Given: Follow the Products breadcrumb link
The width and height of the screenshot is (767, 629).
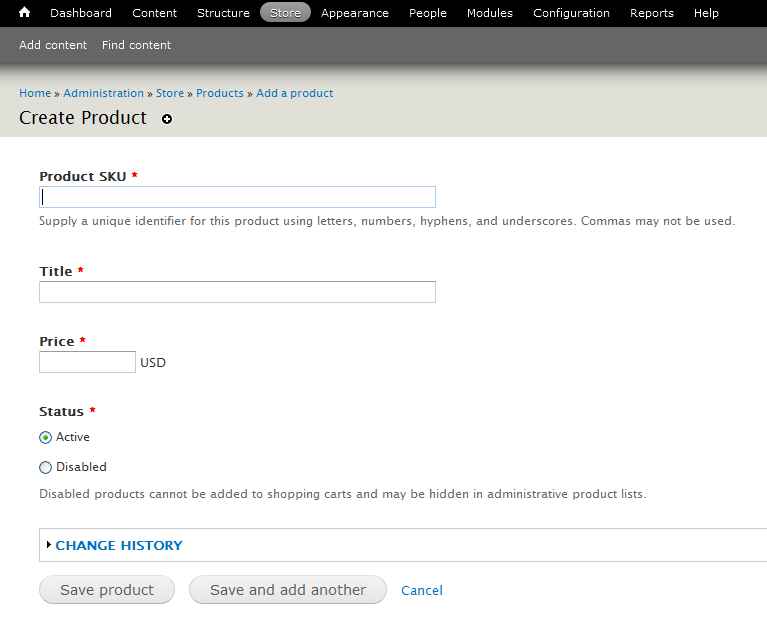Looking at the screenshot, I should click(x=220, y=93).
